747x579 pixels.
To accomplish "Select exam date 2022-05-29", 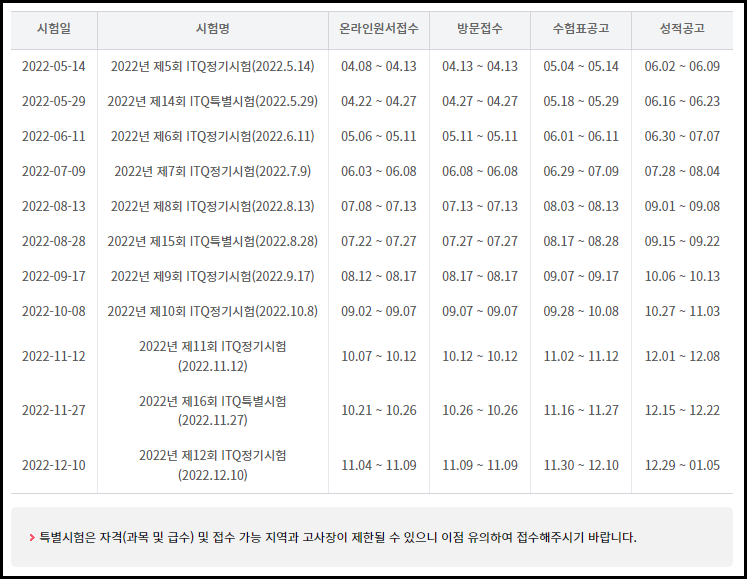I will tap(54, 101).
